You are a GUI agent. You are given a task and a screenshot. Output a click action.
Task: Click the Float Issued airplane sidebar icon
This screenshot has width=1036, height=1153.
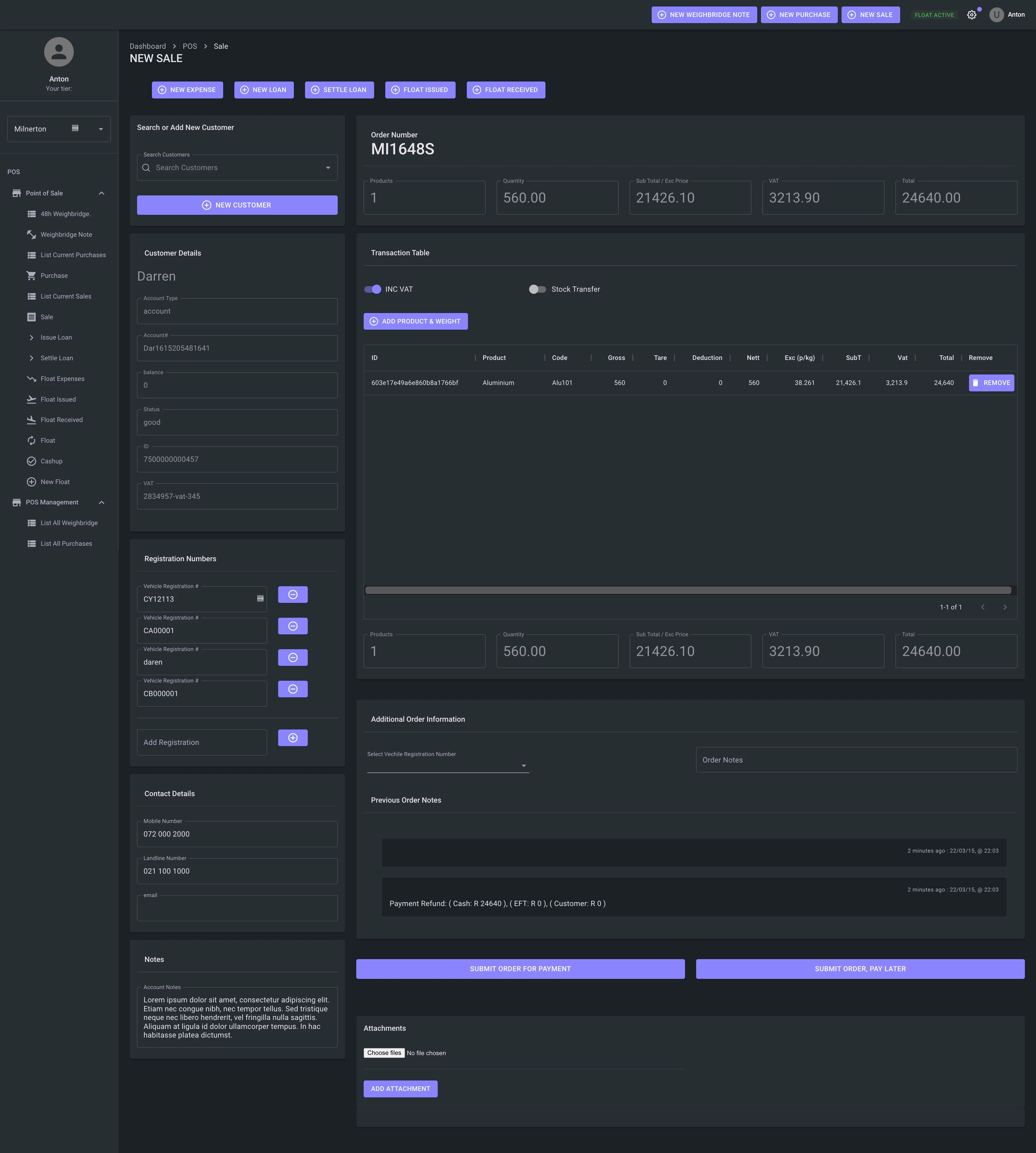(31, 399)
